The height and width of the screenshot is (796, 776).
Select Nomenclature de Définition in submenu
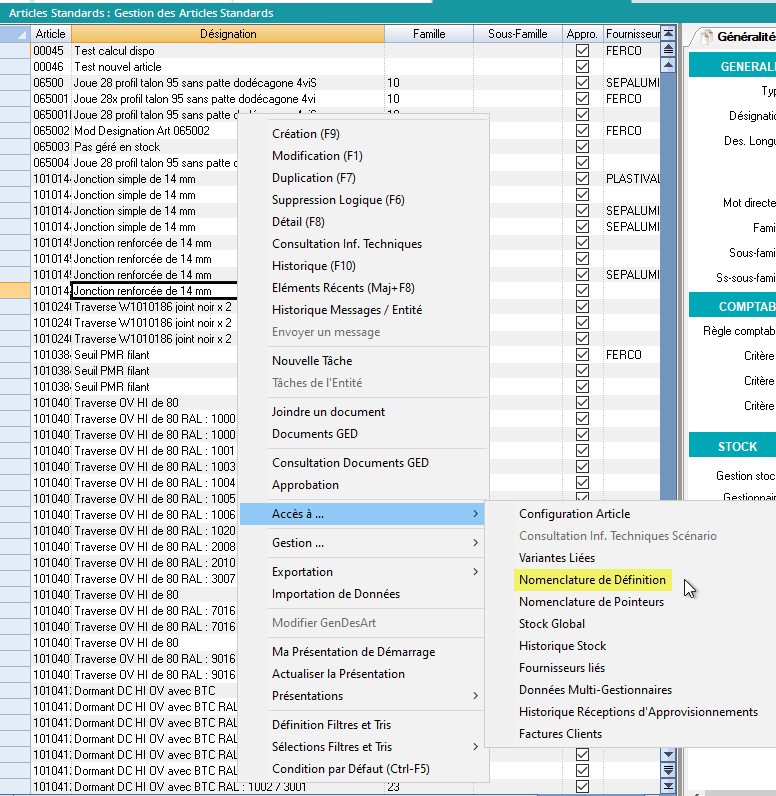590,580
